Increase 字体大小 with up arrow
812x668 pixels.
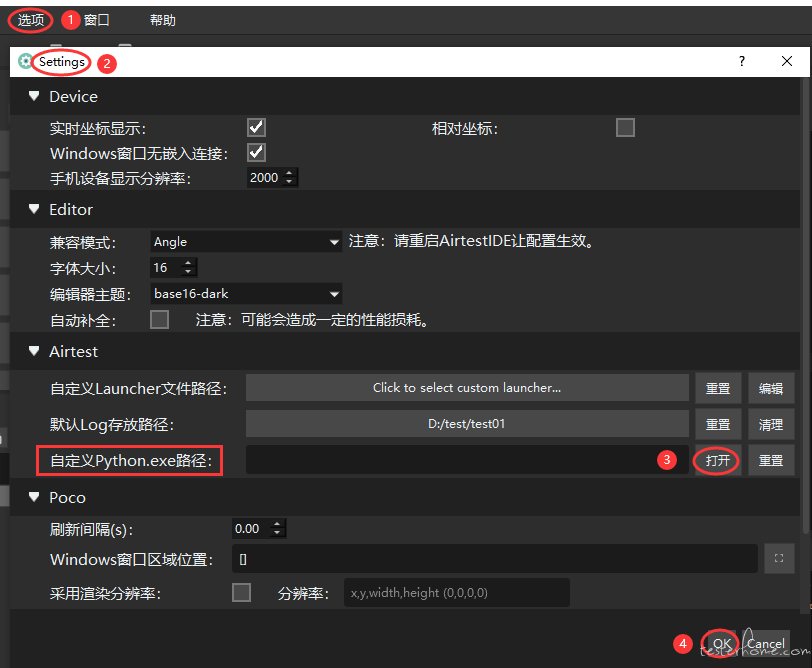point(188,263)
